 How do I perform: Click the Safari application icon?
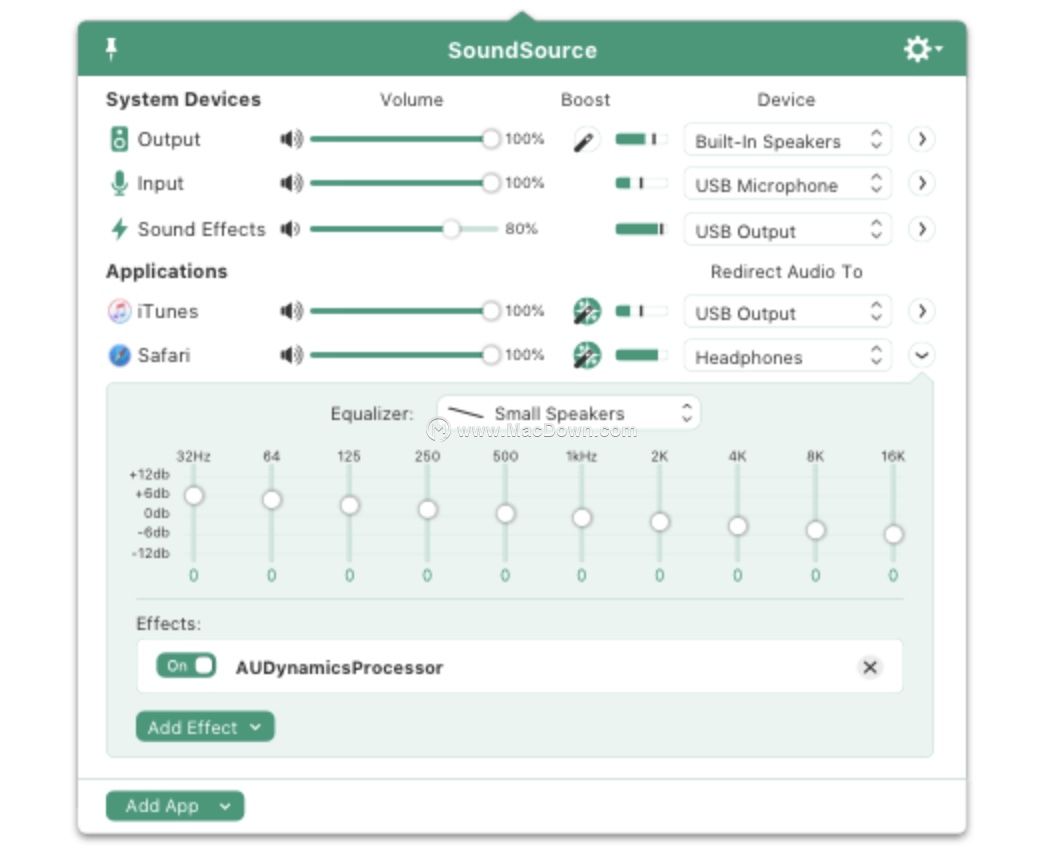[119, 355]
